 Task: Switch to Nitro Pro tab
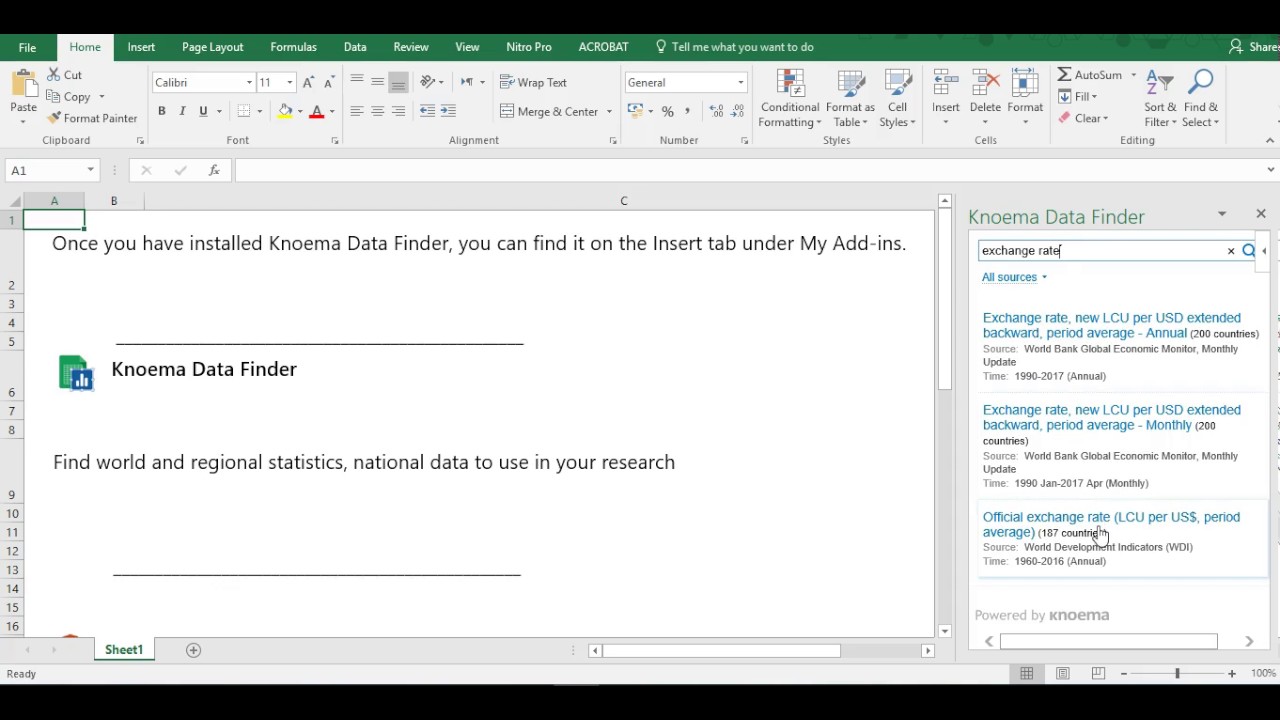tap(529, 47)
